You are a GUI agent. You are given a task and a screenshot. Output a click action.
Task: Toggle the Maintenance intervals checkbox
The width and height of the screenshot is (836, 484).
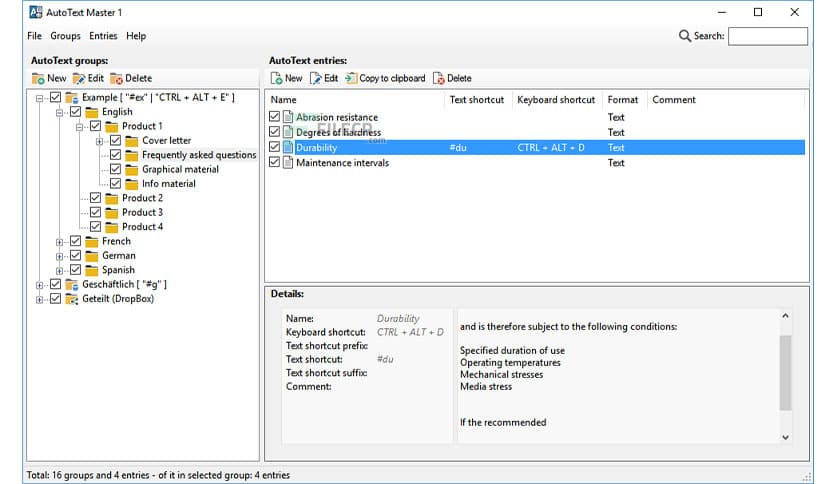pyautogui.click(x=275, y=162)
